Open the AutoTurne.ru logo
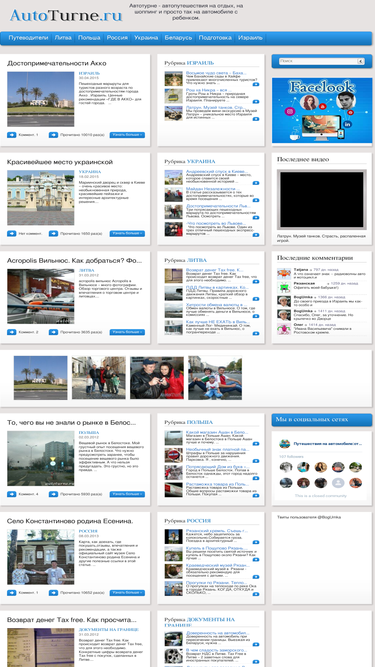Viewport: 375px width, 667px height. (x=66, y=15)
